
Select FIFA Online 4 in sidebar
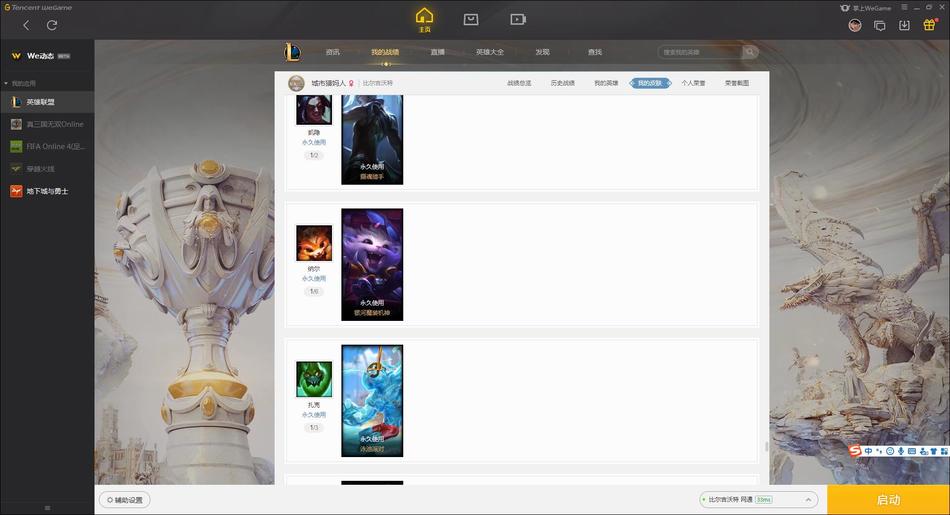tap(47, 147)
